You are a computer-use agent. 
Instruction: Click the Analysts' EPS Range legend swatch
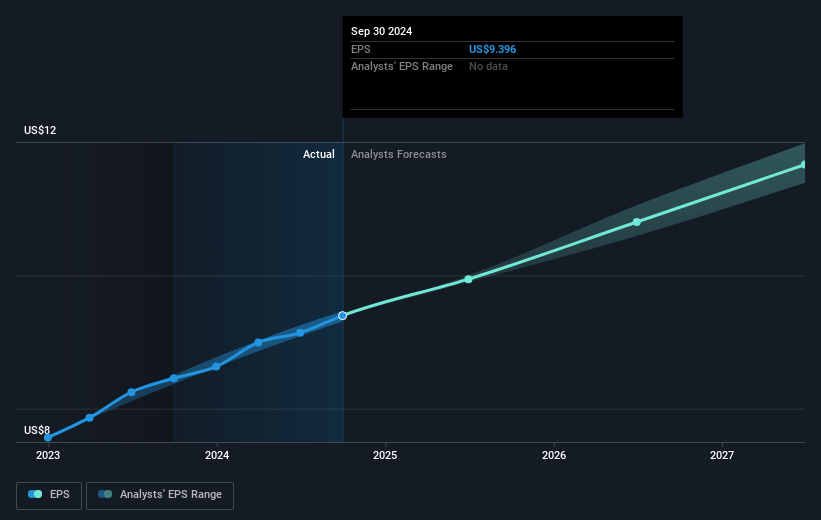tap(105, 494)
